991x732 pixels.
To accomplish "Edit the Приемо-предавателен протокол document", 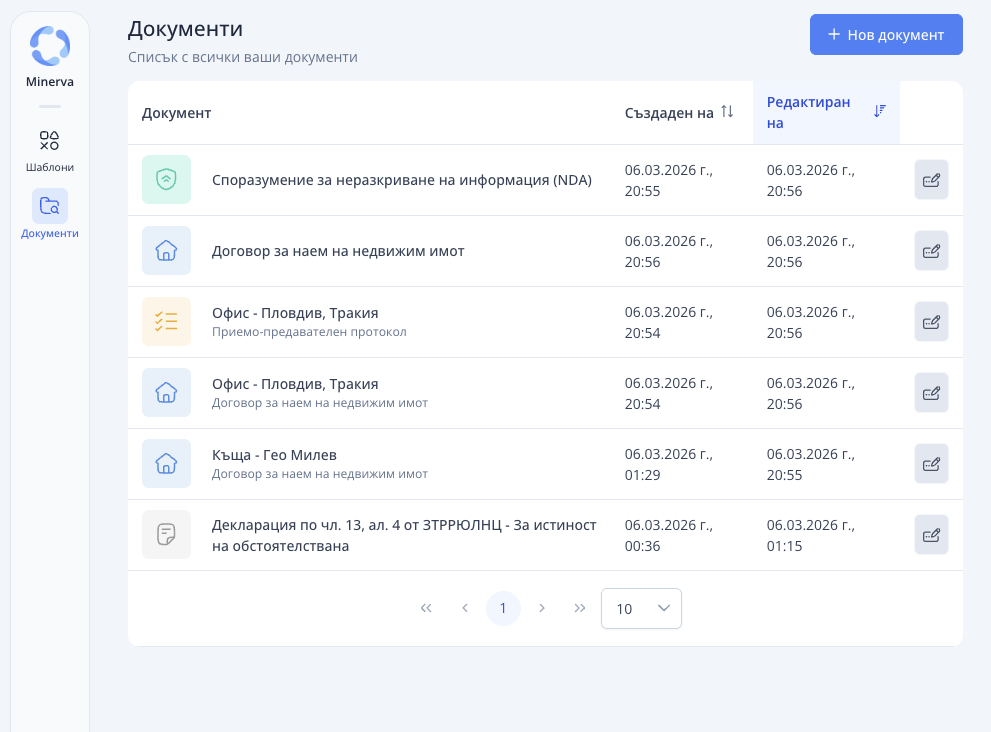I will click(930, 321).
